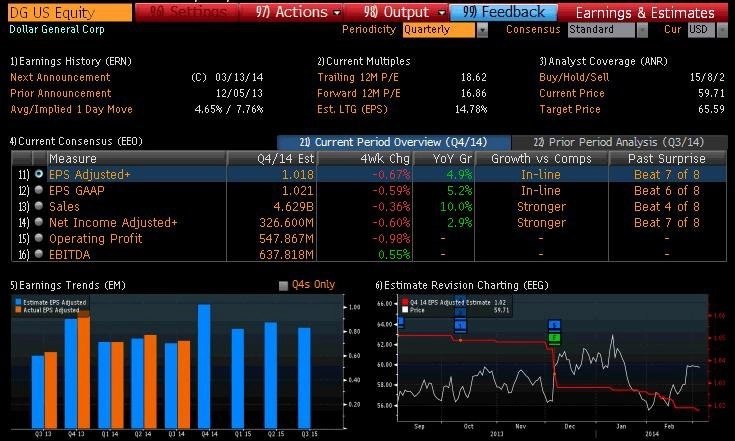735x441 pixels.
Task: Open the Periodicity dropdown arrow
Action: click(x=482, y=30)
